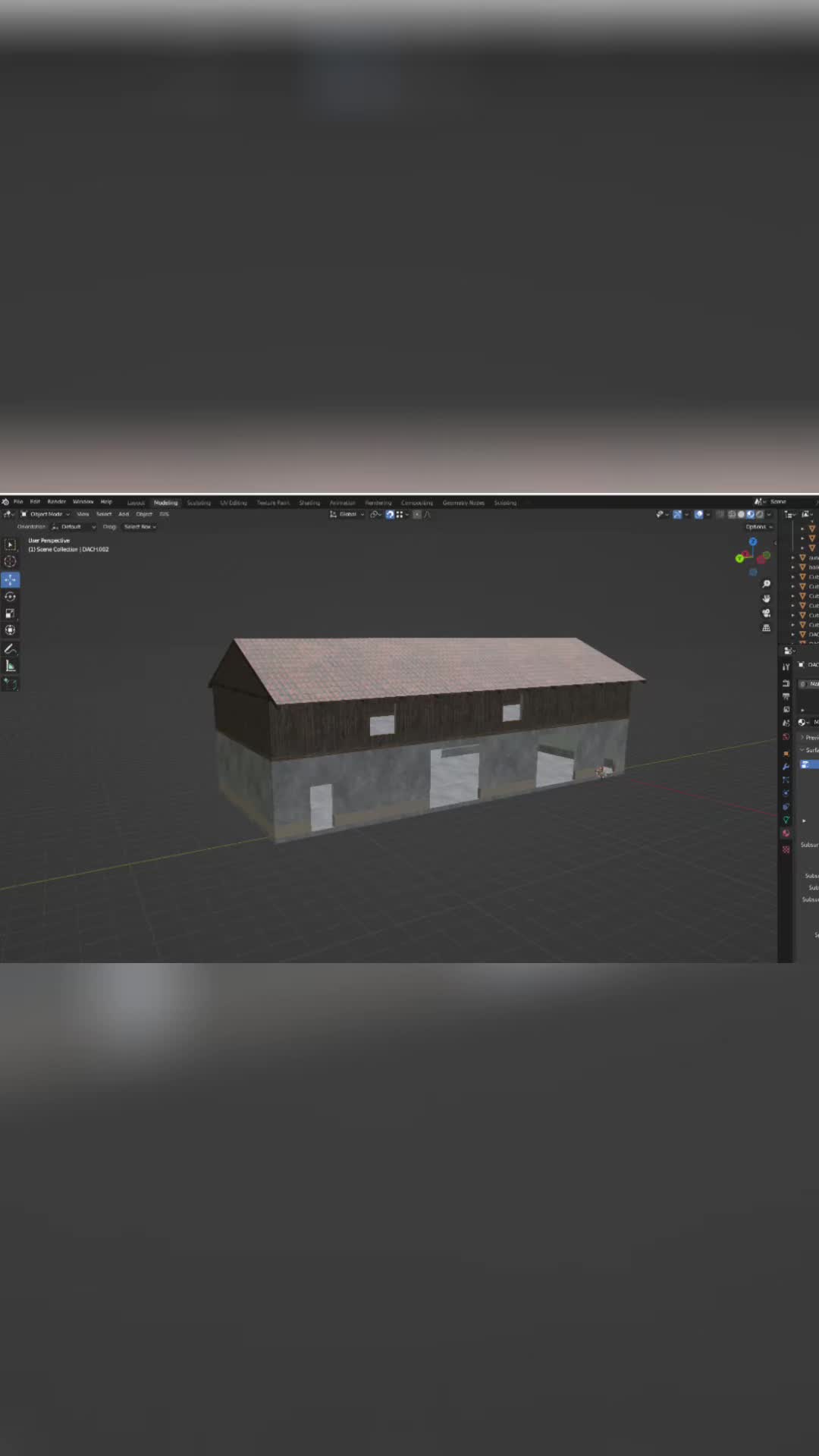
Task: Toggle proportional editing icon in the header
Action: tap(416, 514)
